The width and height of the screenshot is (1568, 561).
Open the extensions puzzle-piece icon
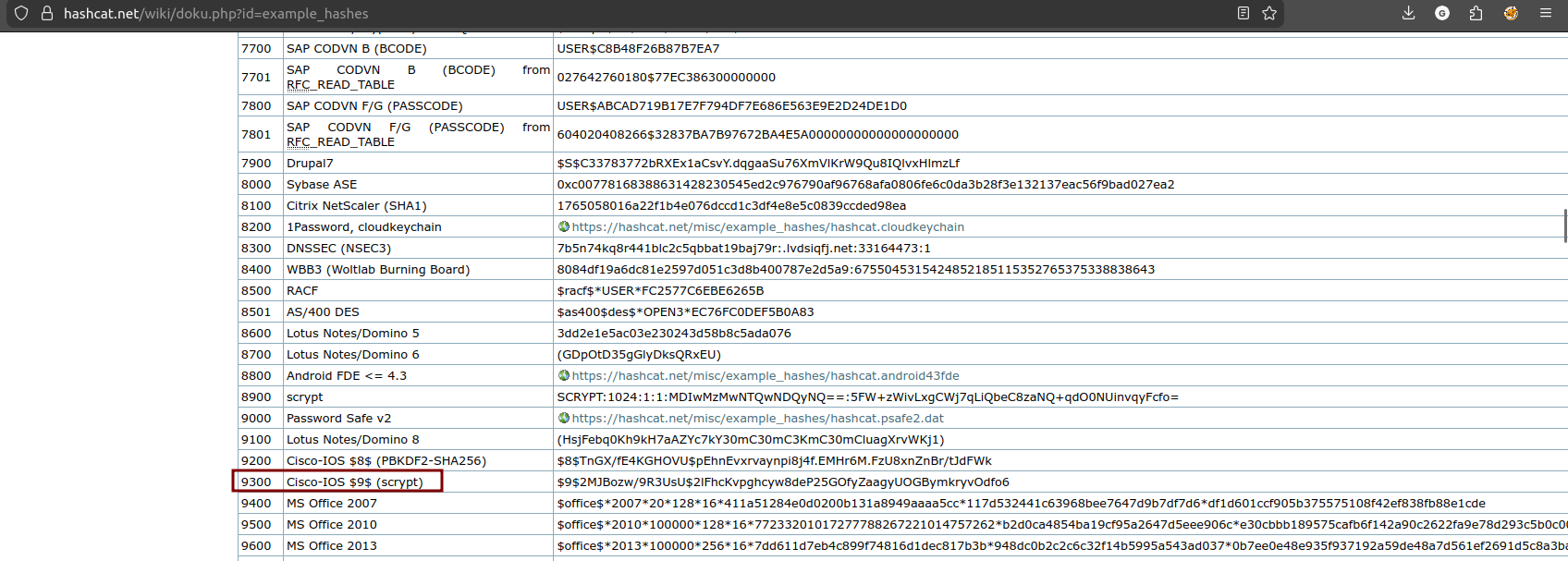pyautogui.click(x=1476, y=13)
